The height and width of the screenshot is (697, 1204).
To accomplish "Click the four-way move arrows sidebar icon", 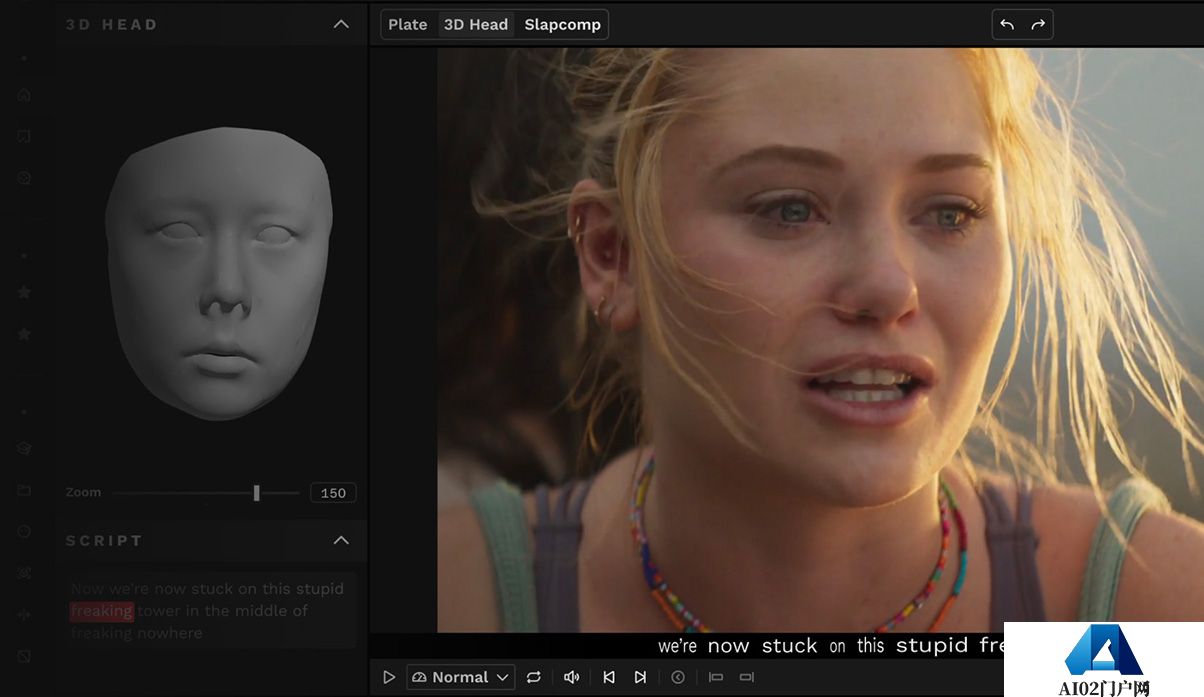I will click(24, 614).
